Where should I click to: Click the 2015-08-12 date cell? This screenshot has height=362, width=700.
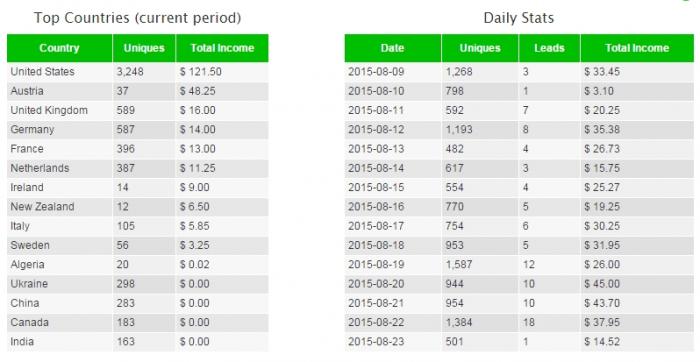pyautogui.click(x=393, y=129)
